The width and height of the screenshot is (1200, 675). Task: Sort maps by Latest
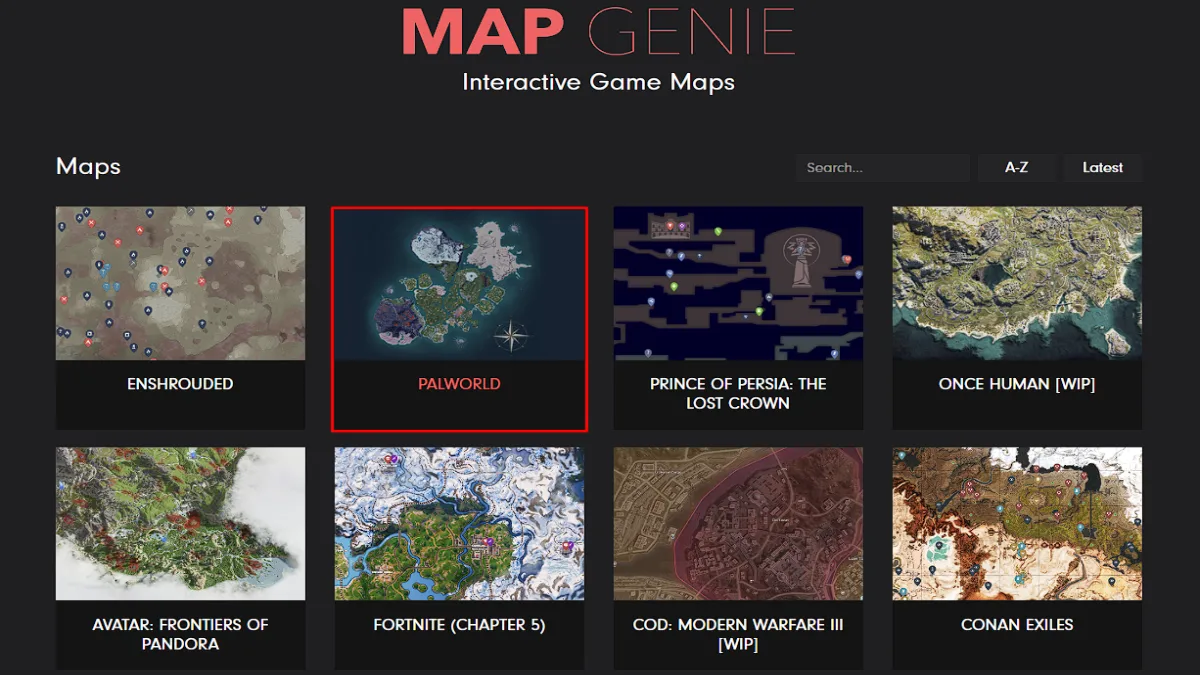point(1103,168)
